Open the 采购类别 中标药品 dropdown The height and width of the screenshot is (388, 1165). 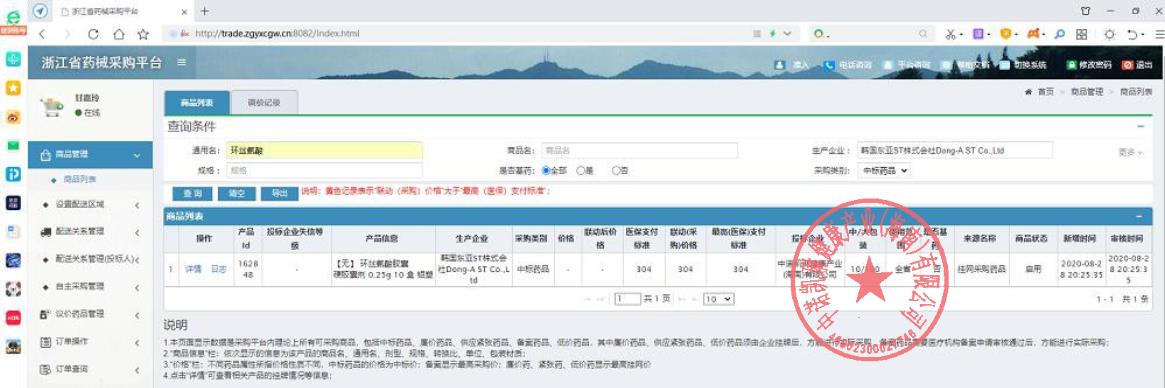883,170
